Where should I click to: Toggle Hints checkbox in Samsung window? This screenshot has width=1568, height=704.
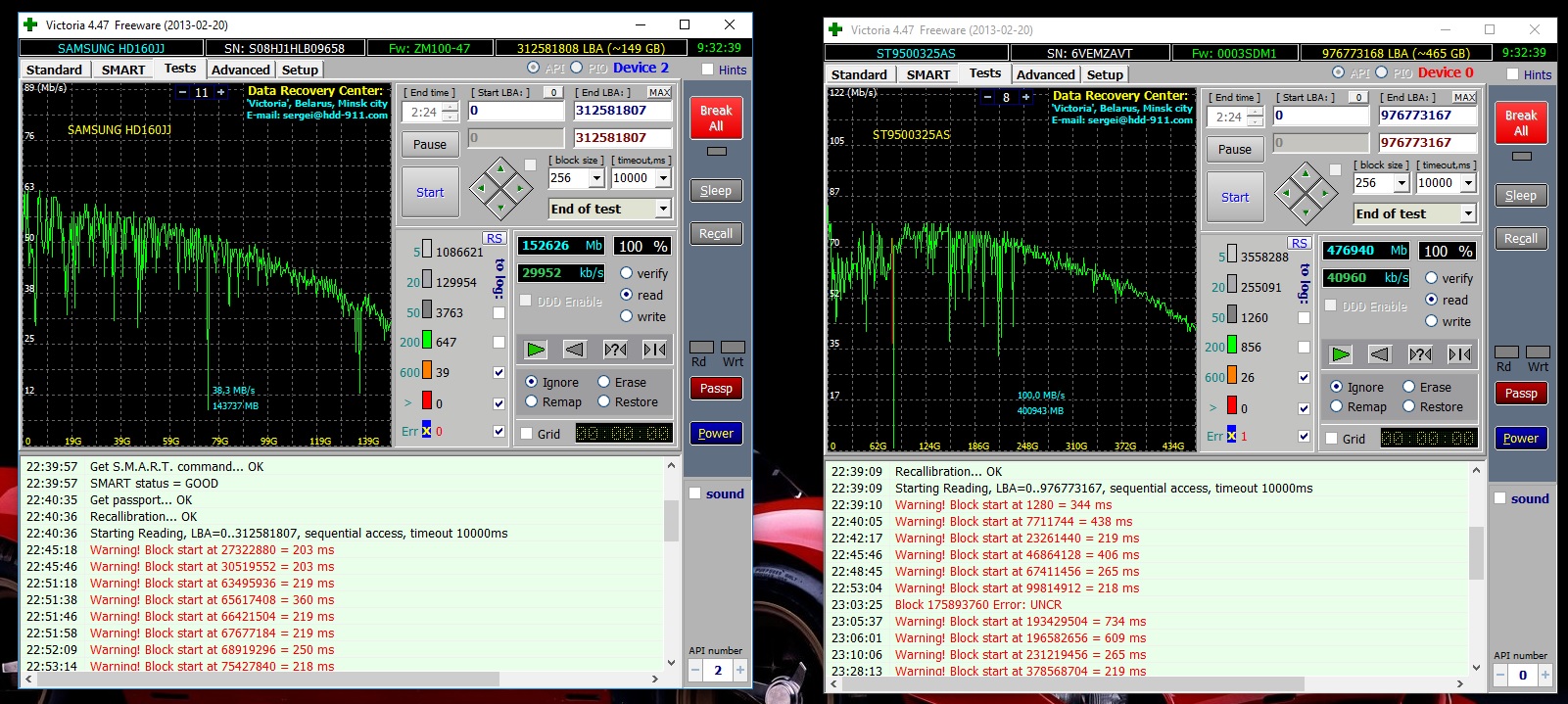708,70
